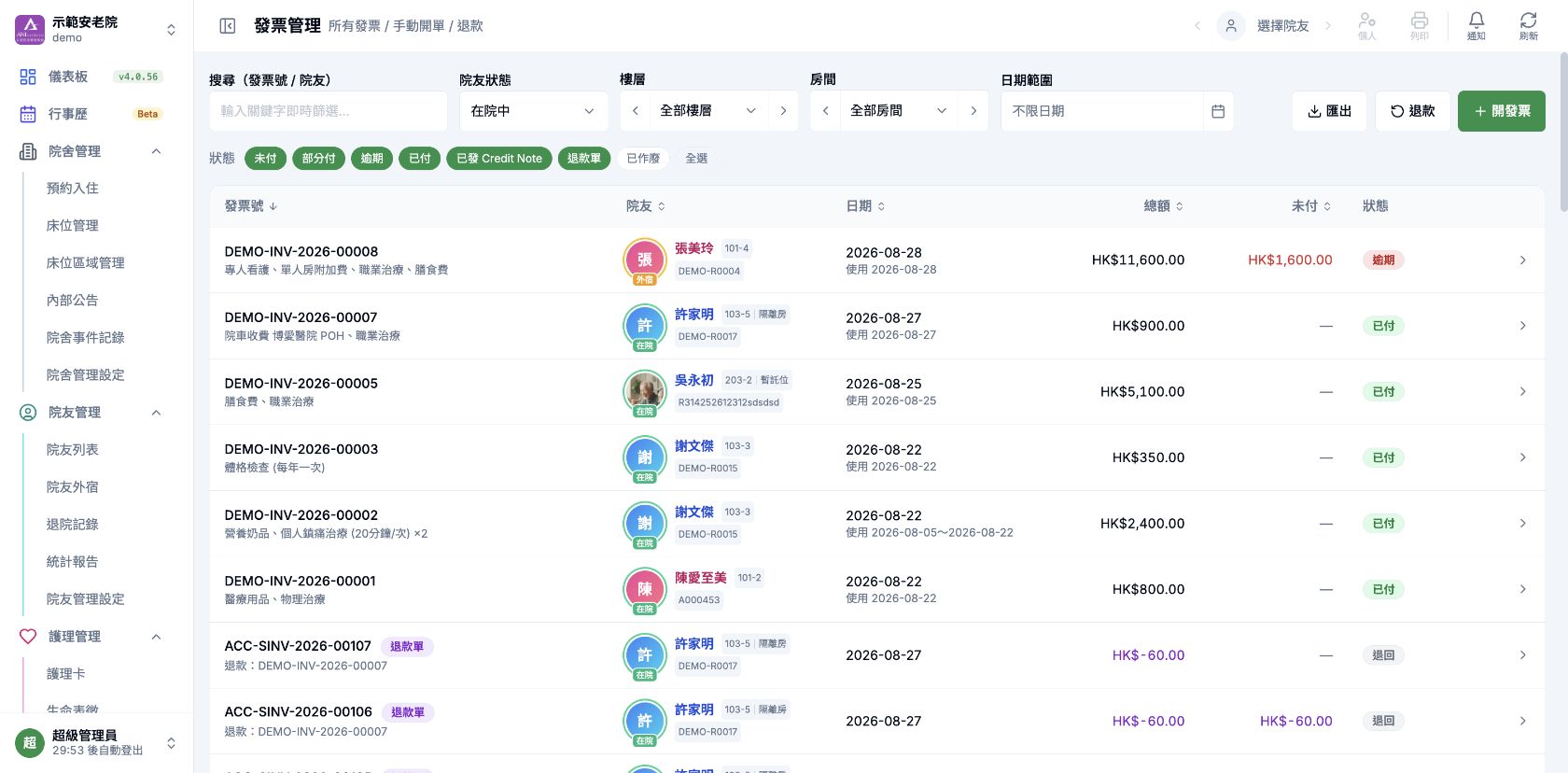Click 張美玲 avatar
Viewport: 1568px width, 773px height.
point(644,260)
